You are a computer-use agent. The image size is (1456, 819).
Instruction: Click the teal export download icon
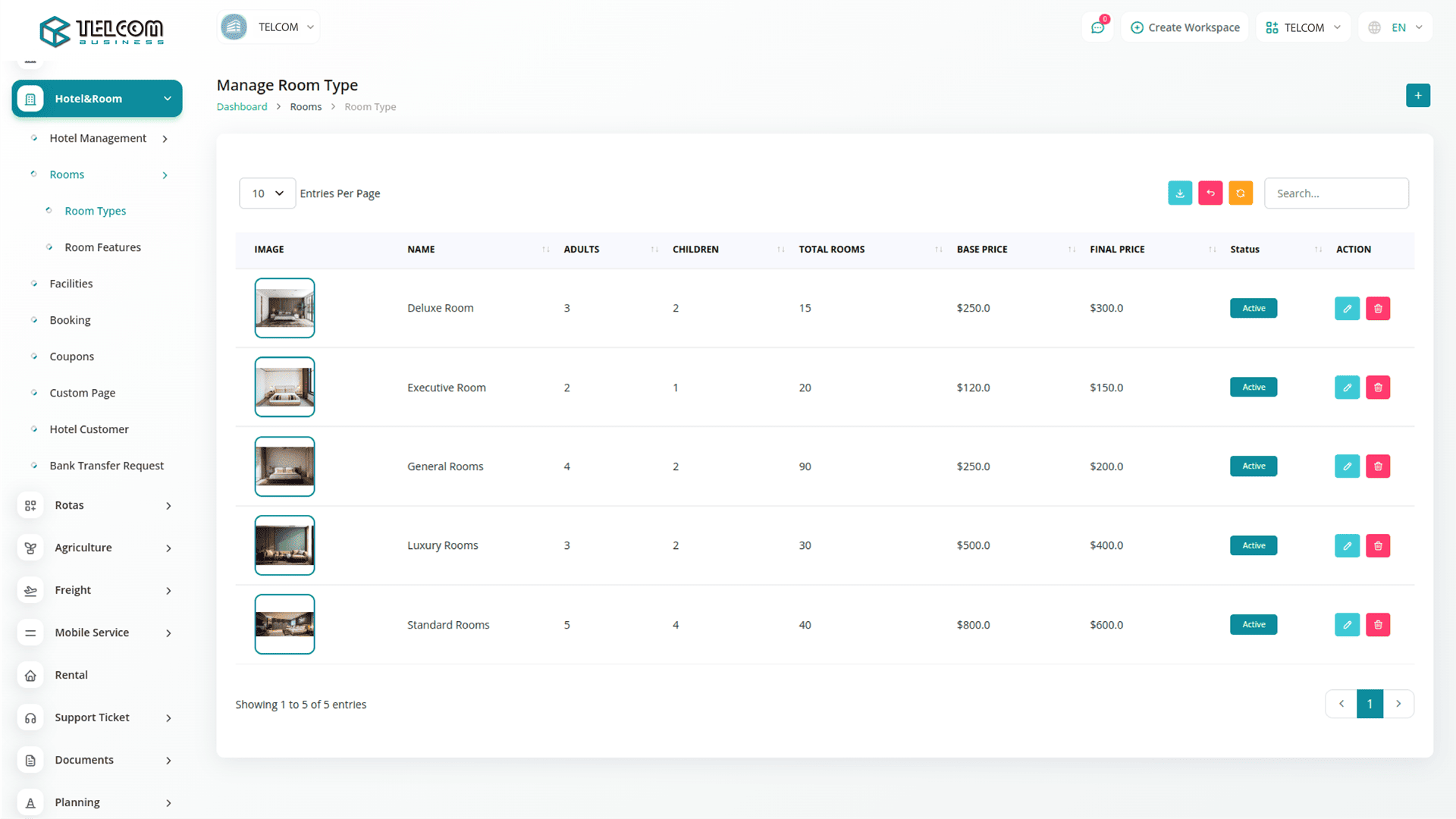point(1180,193)
